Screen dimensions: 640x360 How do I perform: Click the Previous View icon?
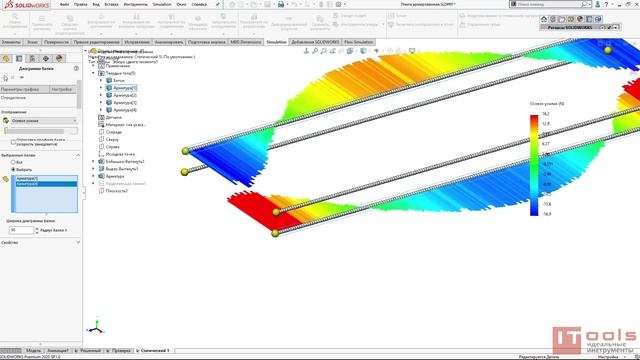333,51
